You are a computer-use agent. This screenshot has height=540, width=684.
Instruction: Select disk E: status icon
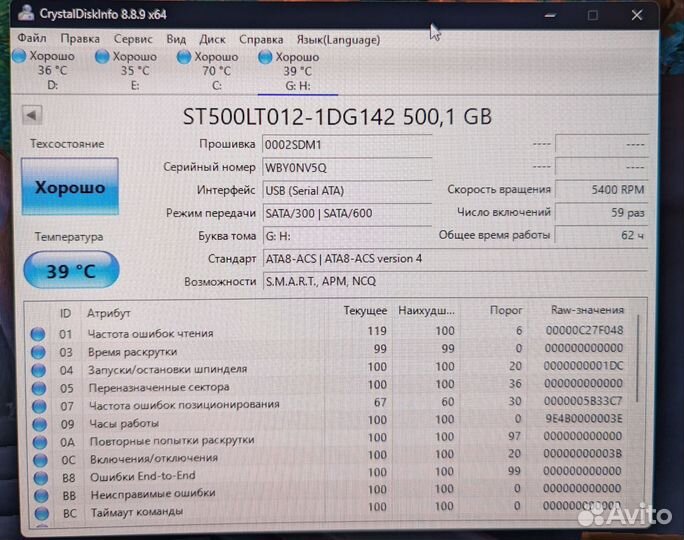102,56
